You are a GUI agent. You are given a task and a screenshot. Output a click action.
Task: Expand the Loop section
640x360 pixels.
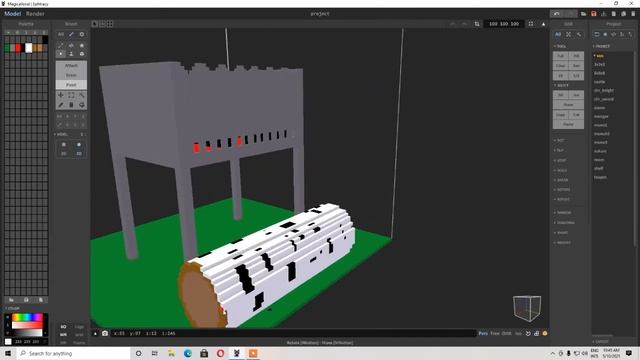[560, 160]
